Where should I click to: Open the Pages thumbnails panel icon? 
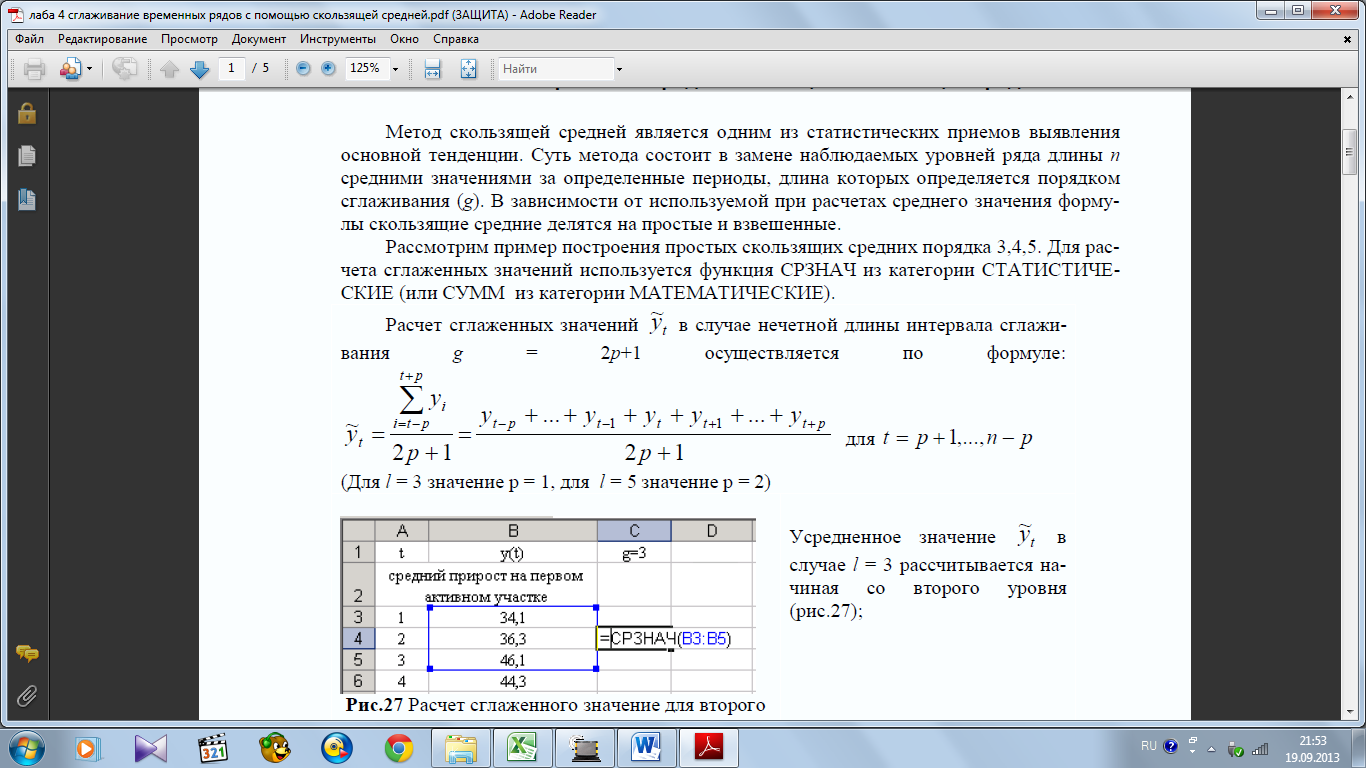pos(27,156)
